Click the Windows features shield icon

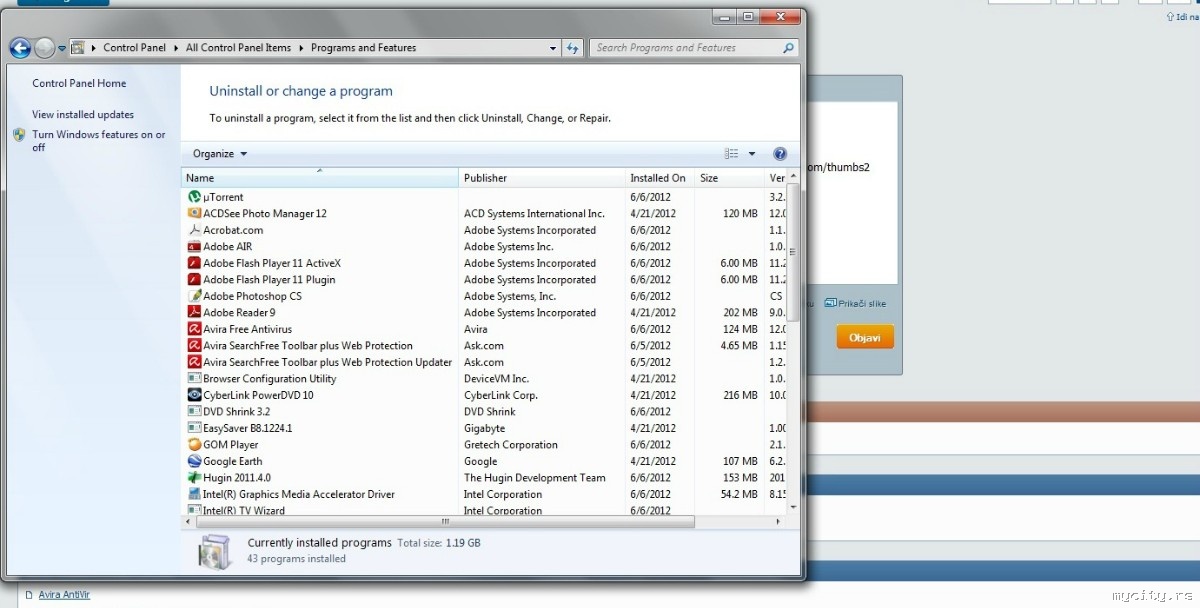[19, 134]
